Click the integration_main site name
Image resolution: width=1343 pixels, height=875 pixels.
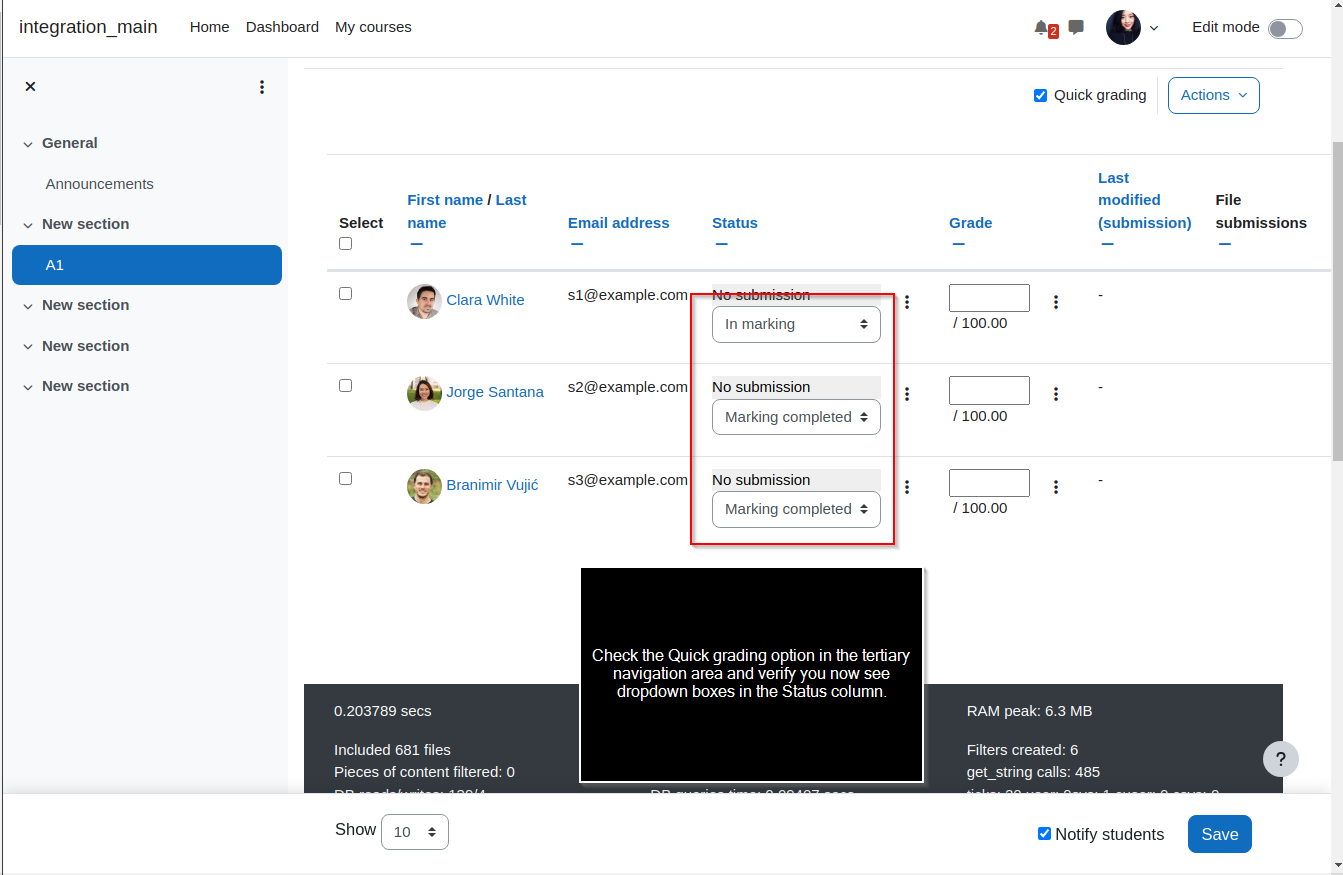point(88,27)
